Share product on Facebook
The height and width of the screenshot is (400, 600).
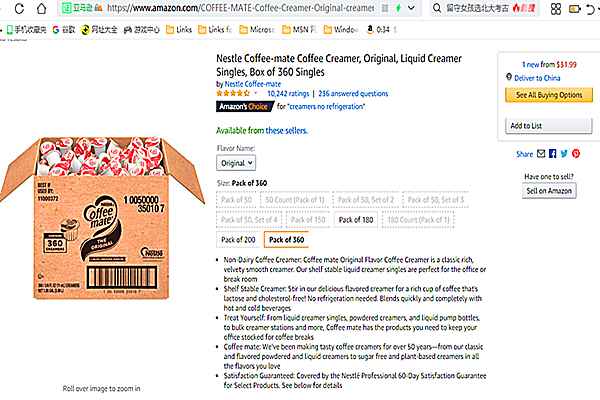pyautogui.click(x=553, y=154)
